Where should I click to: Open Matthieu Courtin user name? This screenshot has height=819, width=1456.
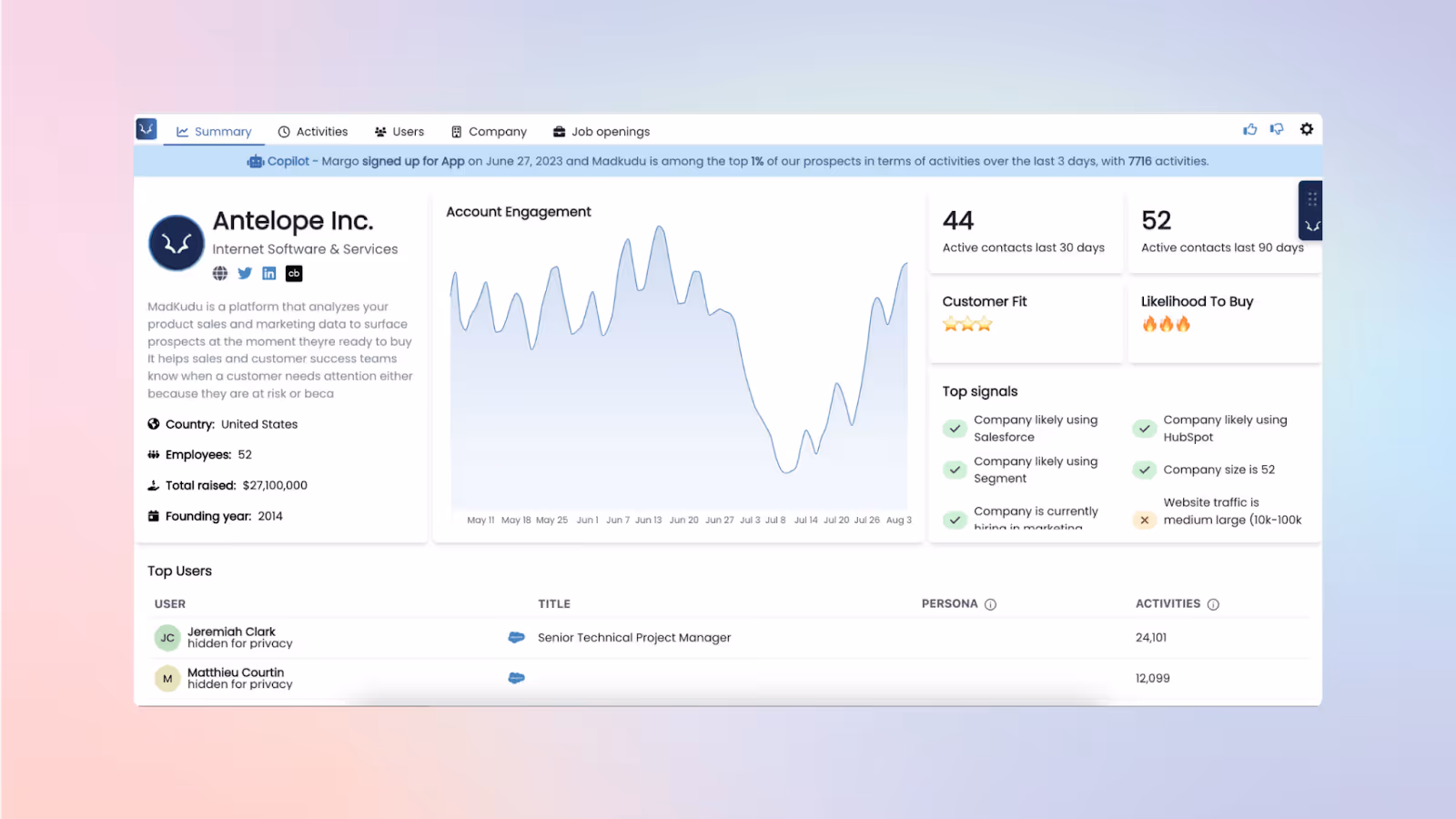click(236, 672)
